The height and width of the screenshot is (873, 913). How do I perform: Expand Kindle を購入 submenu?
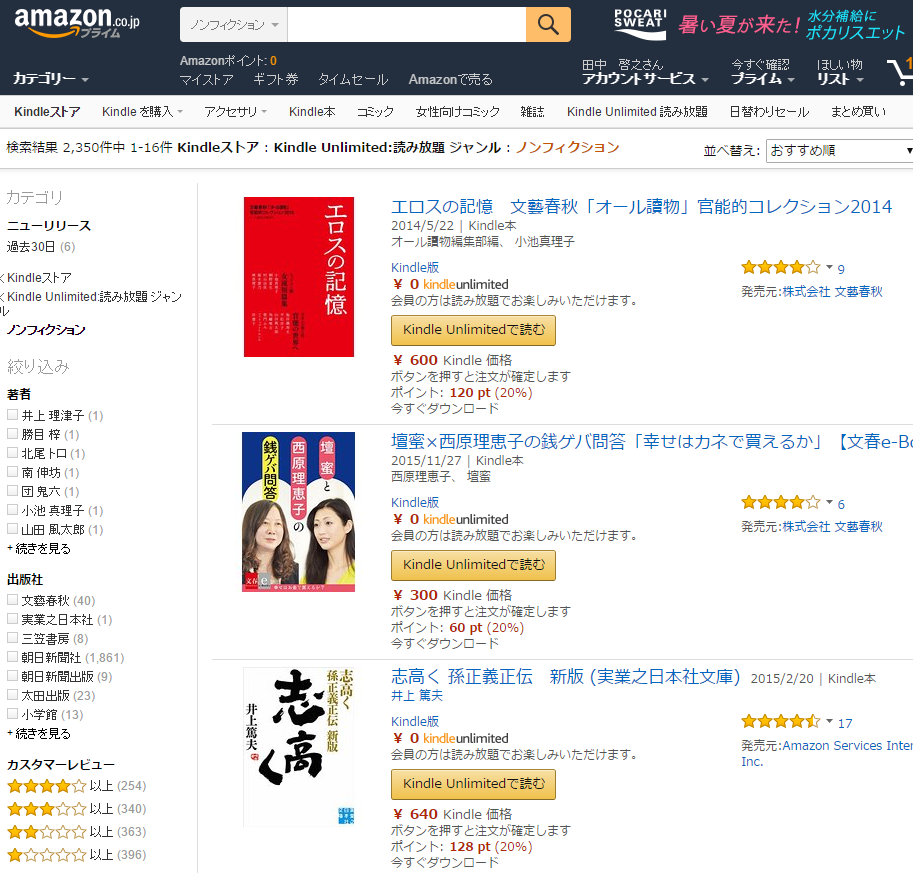142,111
